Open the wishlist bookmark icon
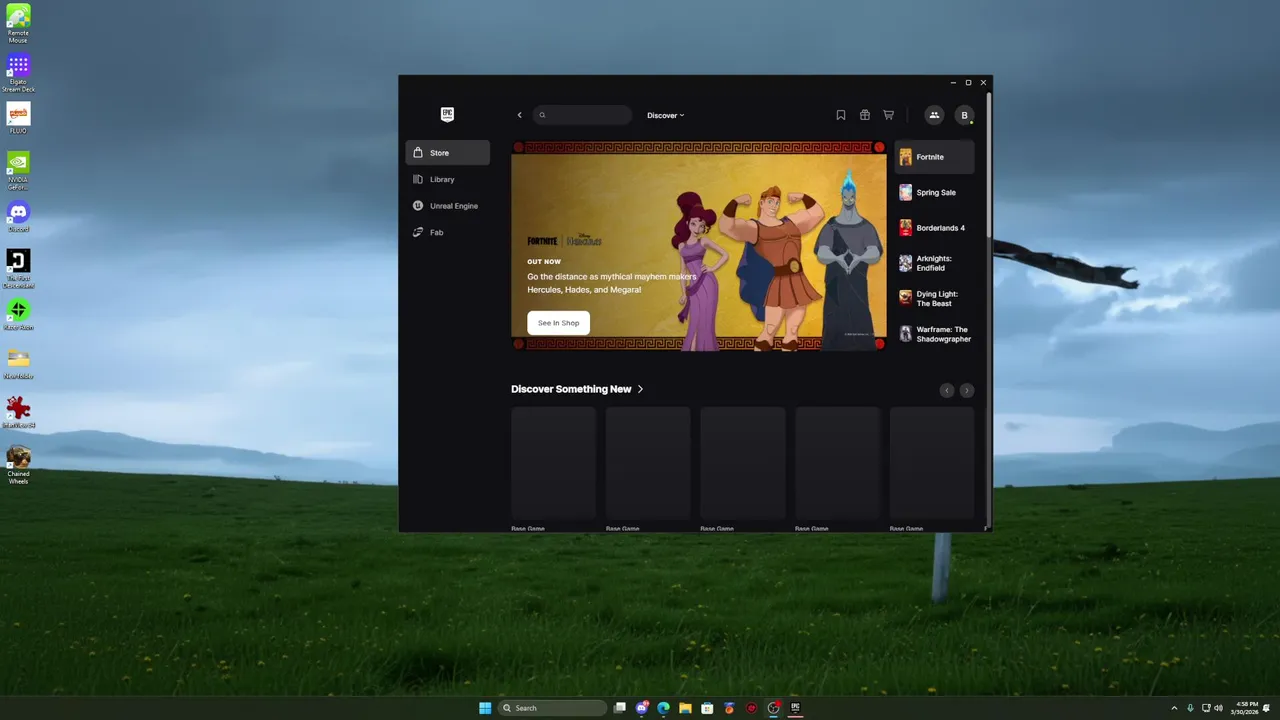The width and height of the screenshot is (1280, 720). (841, 115)
